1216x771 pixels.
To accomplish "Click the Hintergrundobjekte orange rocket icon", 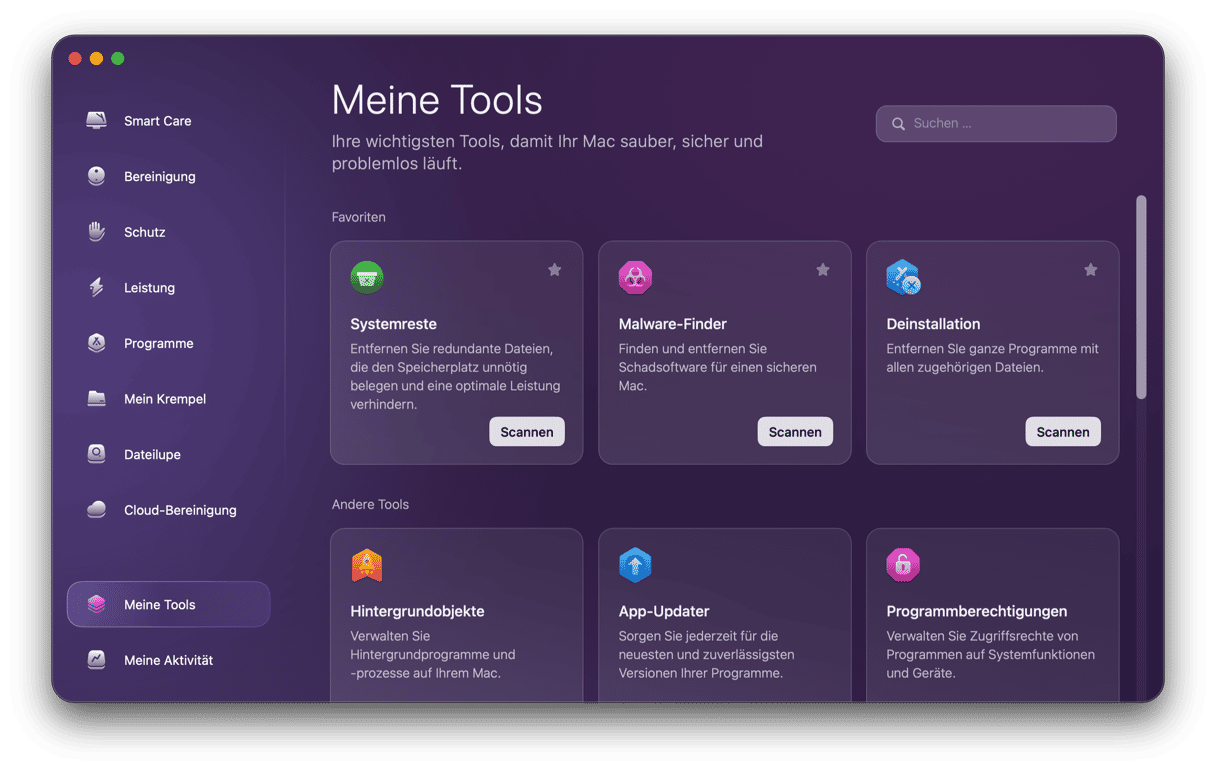I will coord(367,565).
